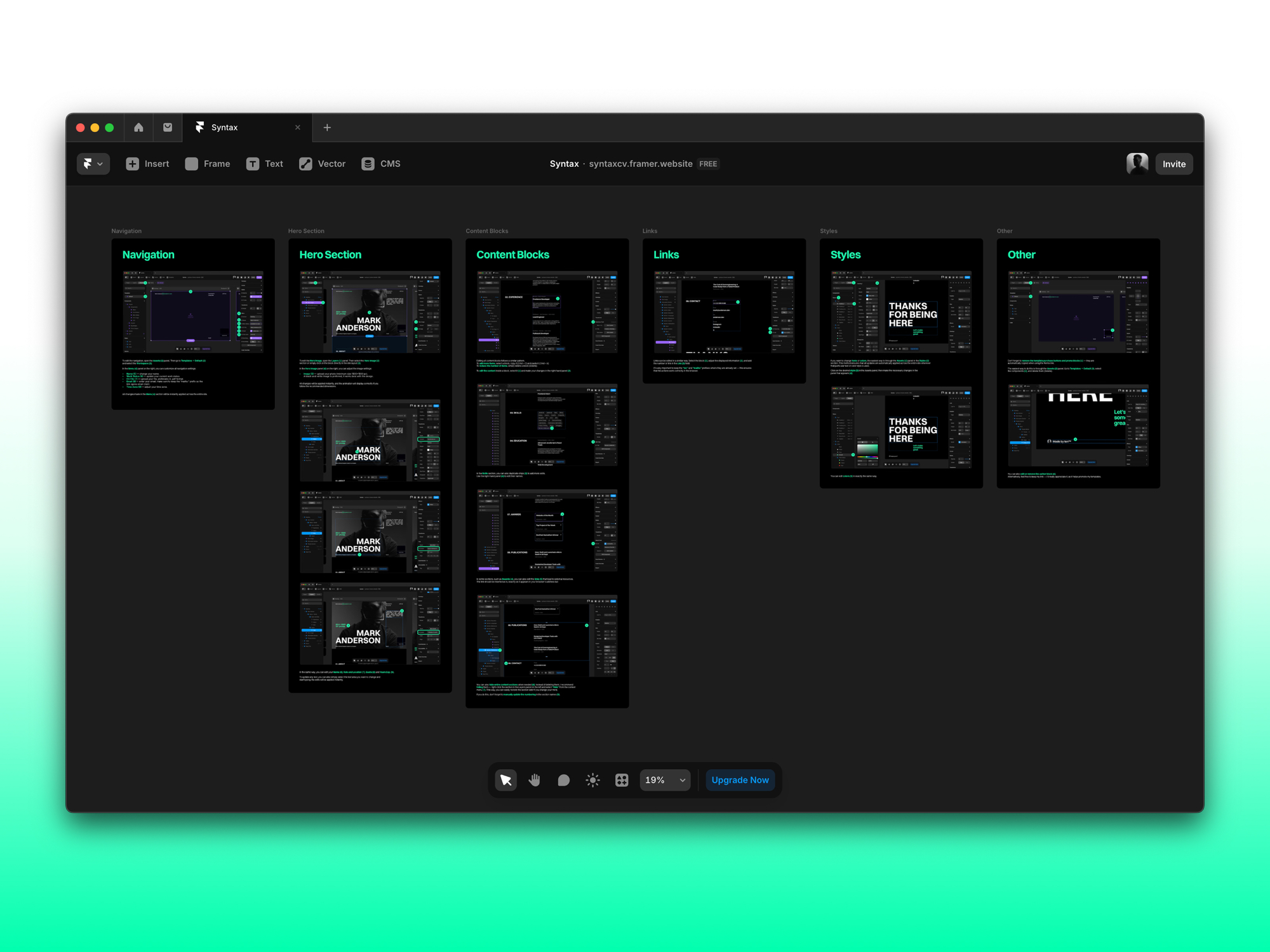Screen dimensions: 1270x952
Task: Activate the hand pan tool
Action: click(x=535, y=780)
